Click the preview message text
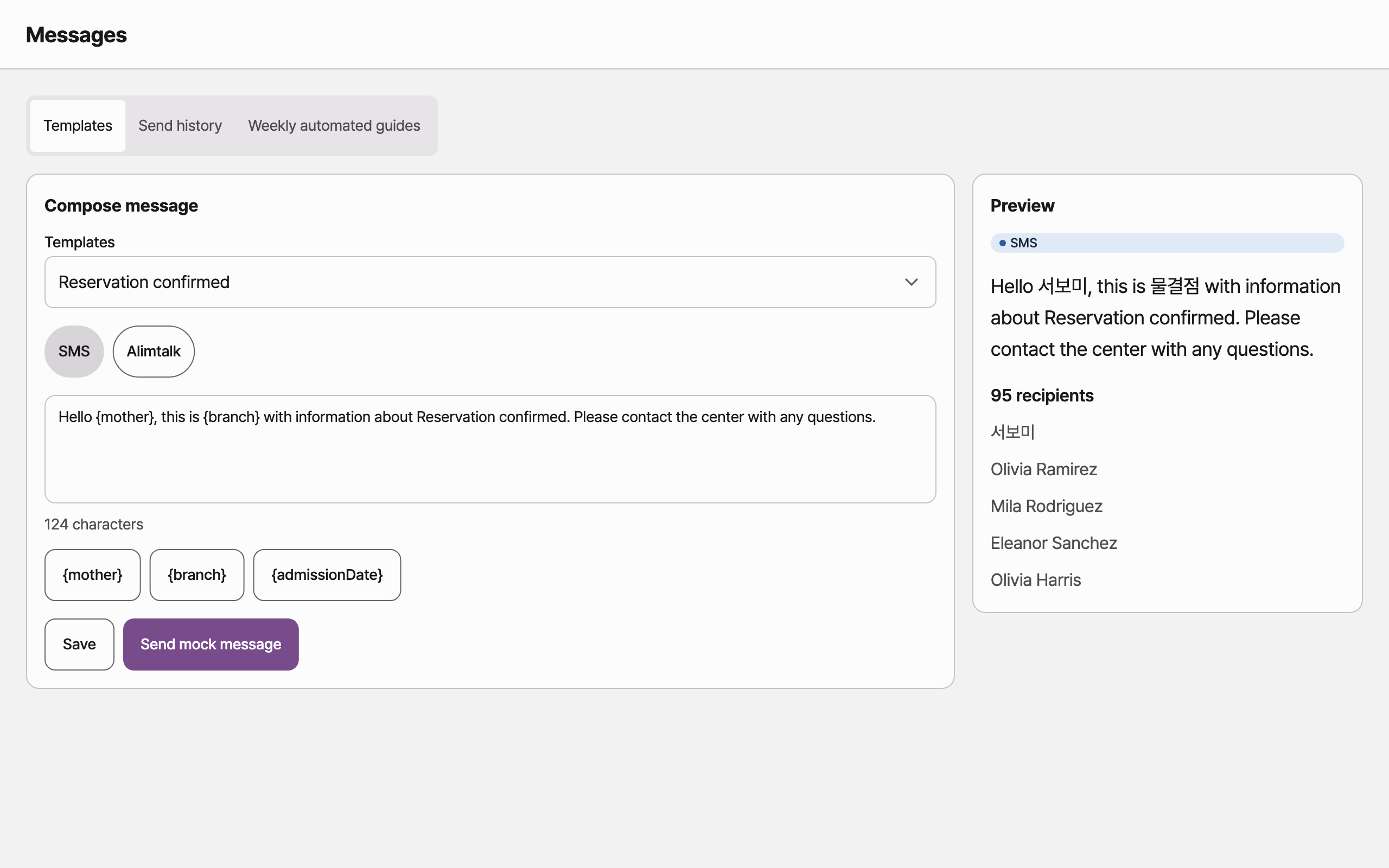The image size is (1389, 868). [x=1165, y=317]
